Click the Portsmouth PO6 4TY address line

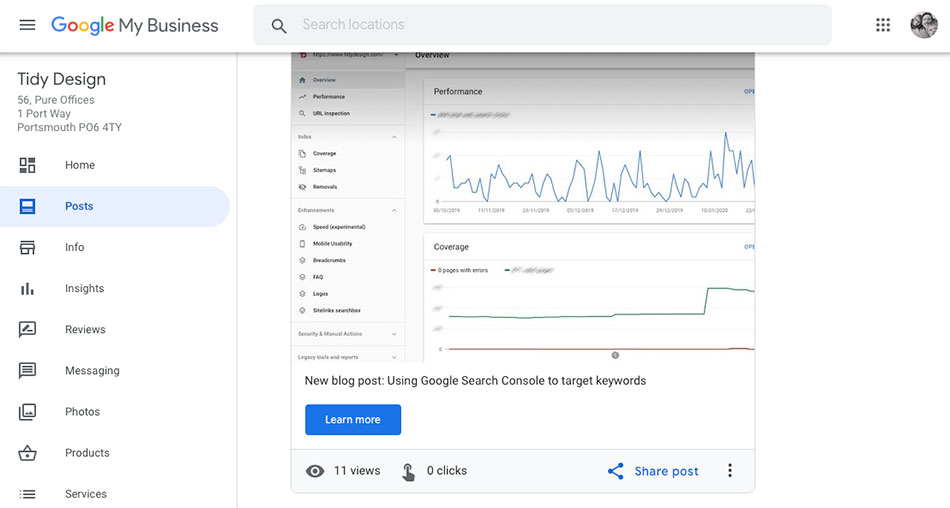tap(69, 127)
